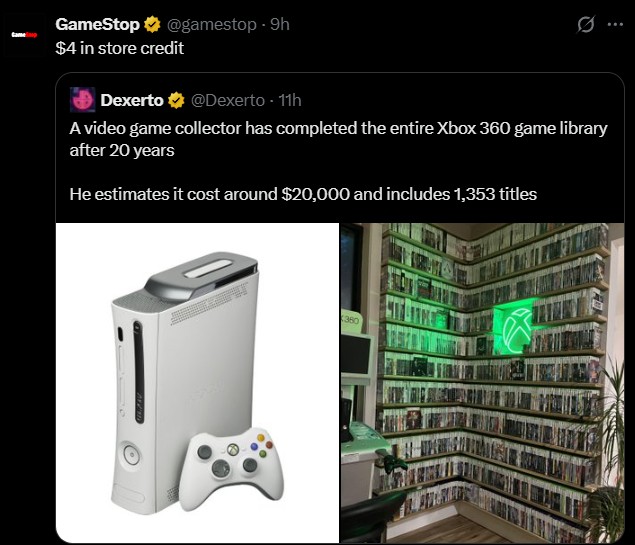Click Dexerto's gold verified badge
The width and height of the screenshot is (635, 545).
(176, 100)
